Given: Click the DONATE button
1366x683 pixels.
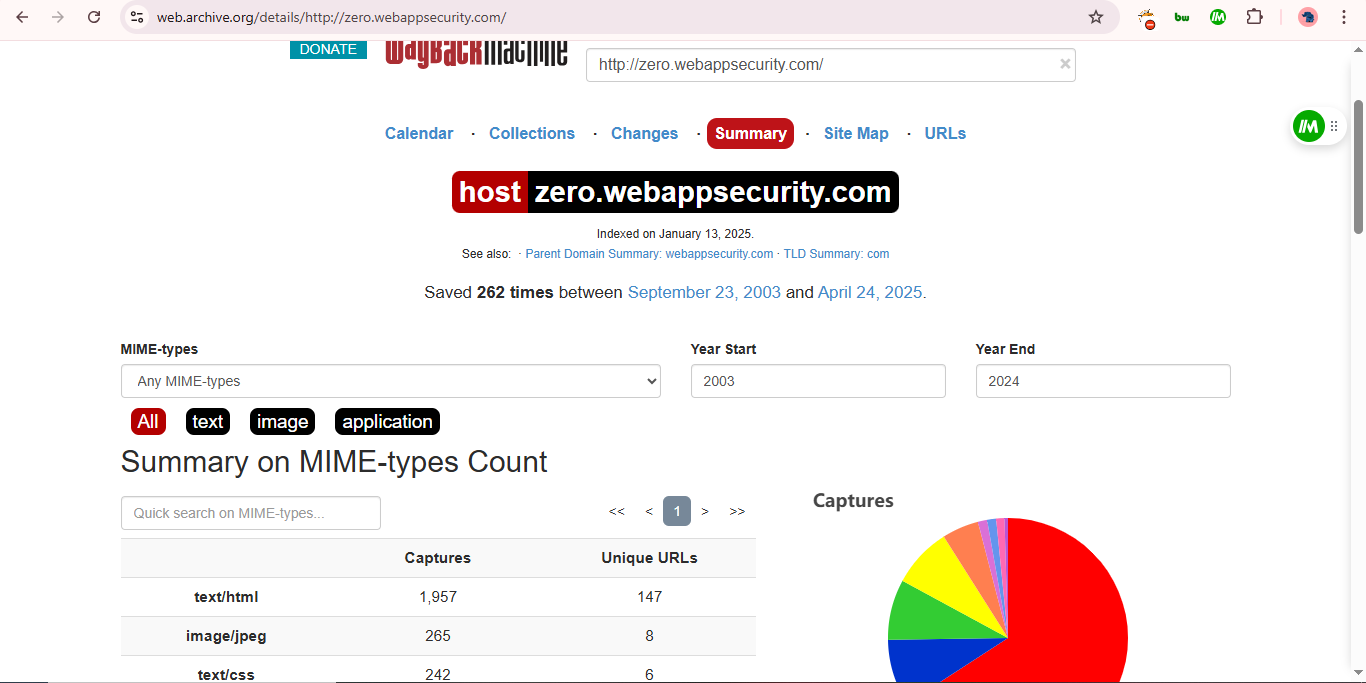Looking at the screenshot, I should 328,49.
